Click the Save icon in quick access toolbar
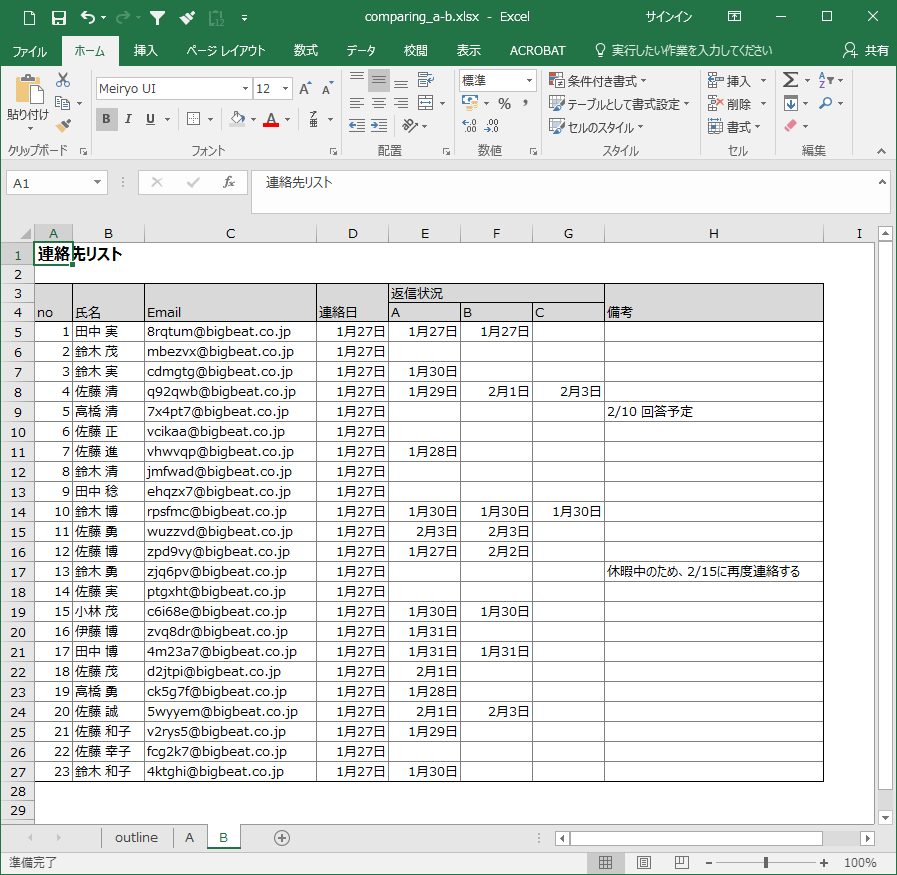897x875 pixels. tap(58, 17)
